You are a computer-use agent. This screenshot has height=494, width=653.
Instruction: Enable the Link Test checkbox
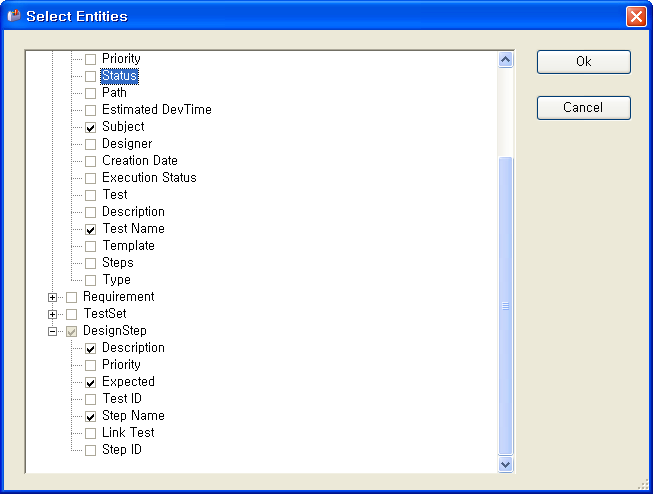click(x=90, y=433)
